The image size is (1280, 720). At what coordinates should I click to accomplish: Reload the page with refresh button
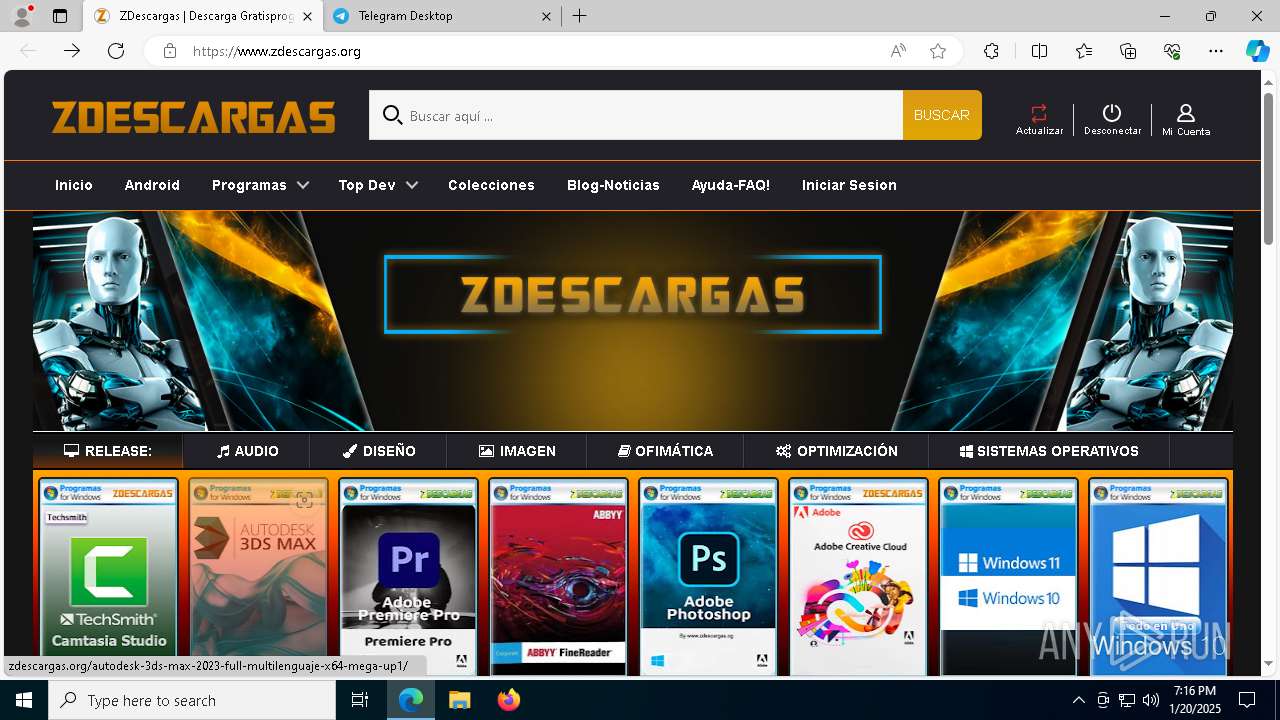click(116, 51)
